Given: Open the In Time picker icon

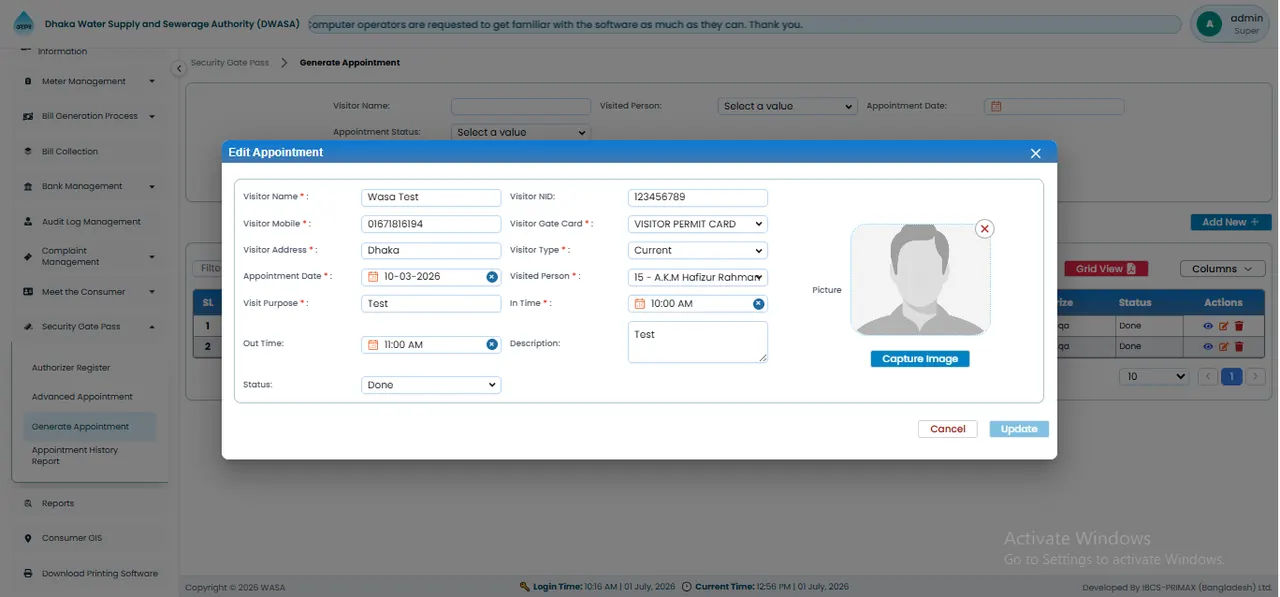Looking at the screenshot, I should click(640, 304).
